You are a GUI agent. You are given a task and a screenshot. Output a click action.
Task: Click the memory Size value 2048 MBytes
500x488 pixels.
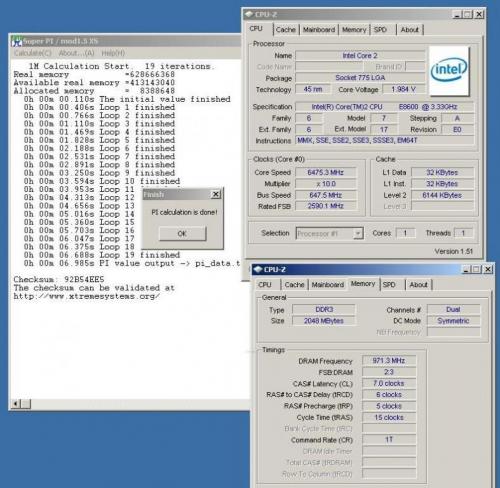324,321
